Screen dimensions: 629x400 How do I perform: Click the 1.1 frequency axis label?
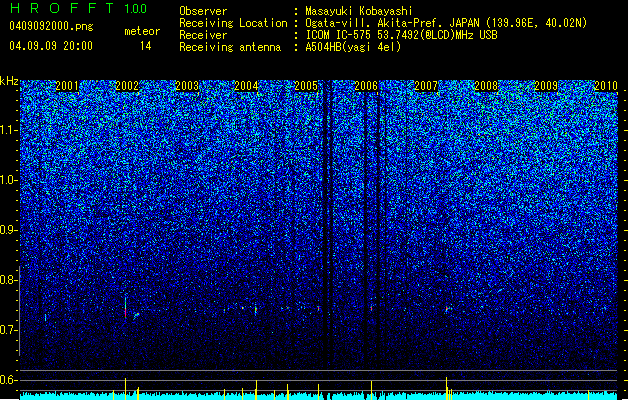[x=8, y=130]
